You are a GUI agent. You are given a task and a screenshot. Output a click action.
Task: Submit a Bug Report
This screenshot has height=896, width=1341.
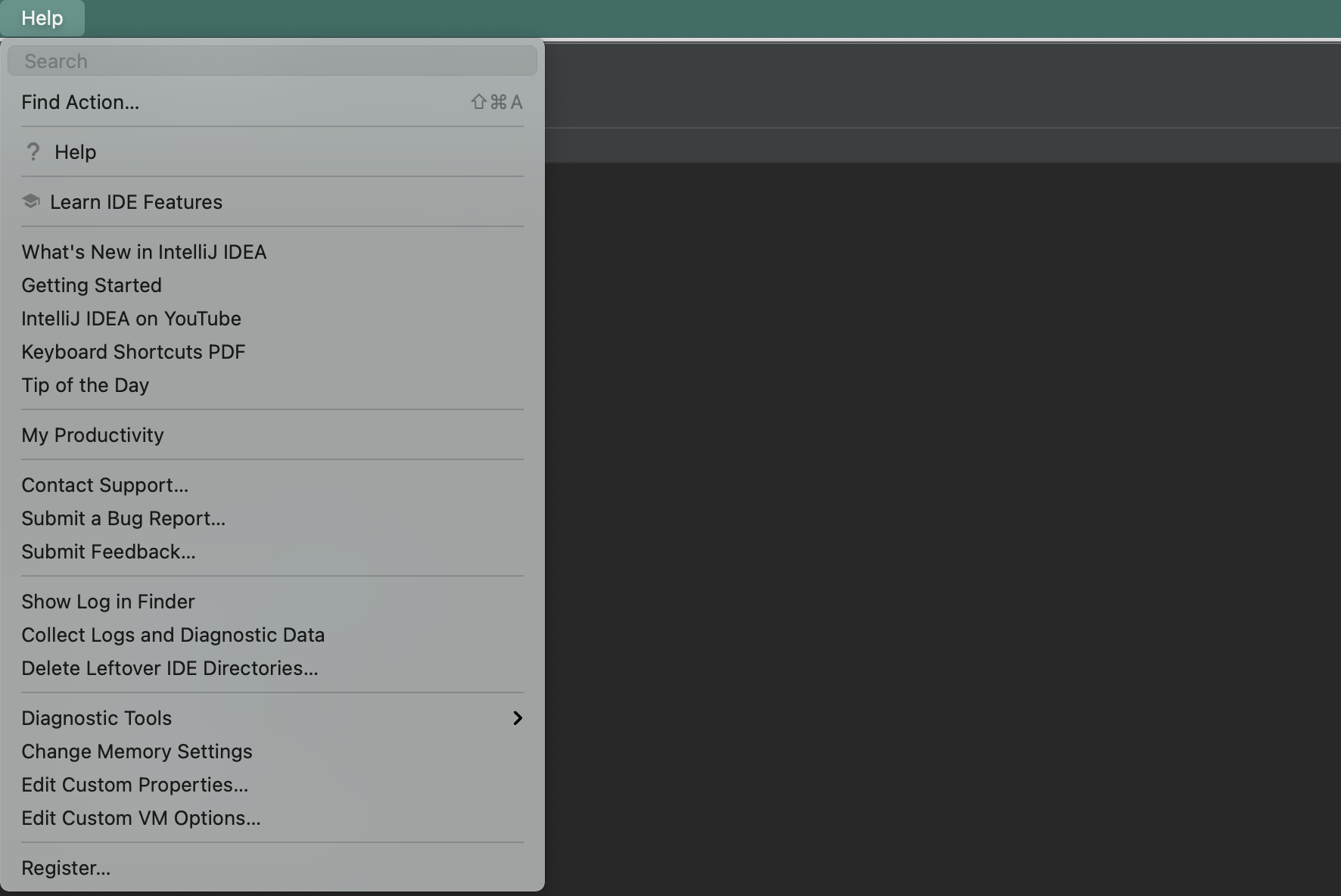[x=123, y=518]
